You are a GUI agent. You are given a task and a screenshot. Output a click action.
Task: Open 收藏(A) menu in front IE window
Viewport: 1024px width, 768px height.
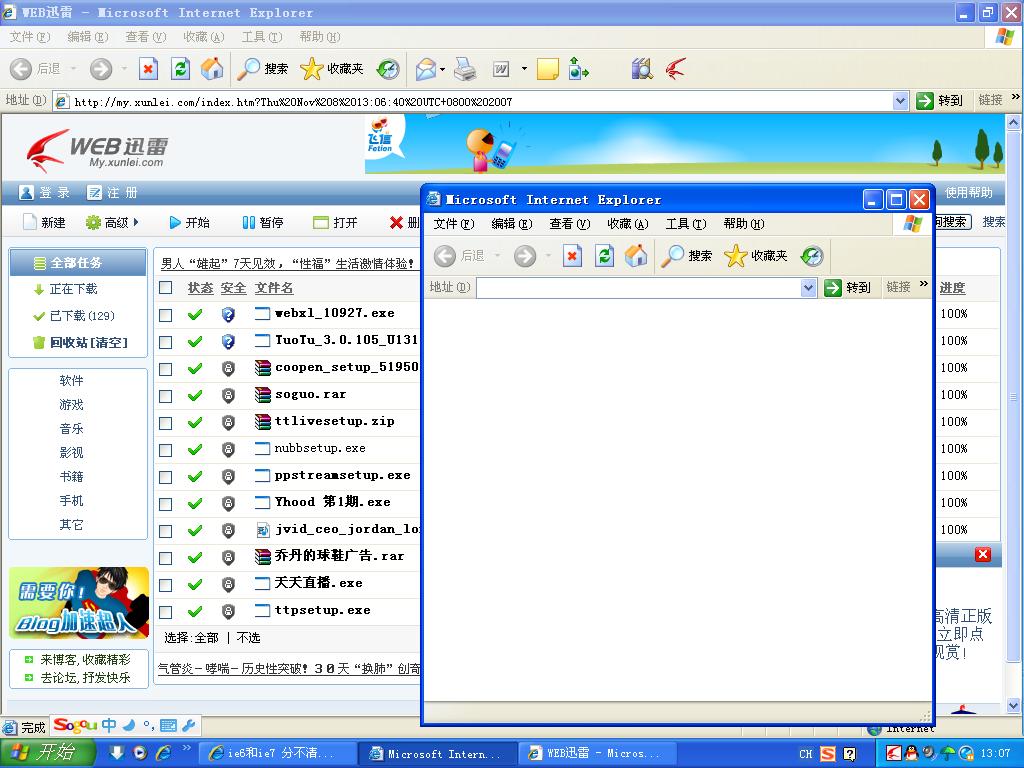click(x=628, y=224)
